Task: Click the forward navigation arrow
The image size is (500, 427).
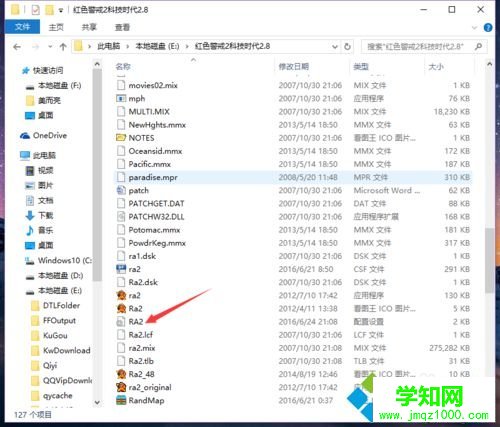Action: [35, 47]
